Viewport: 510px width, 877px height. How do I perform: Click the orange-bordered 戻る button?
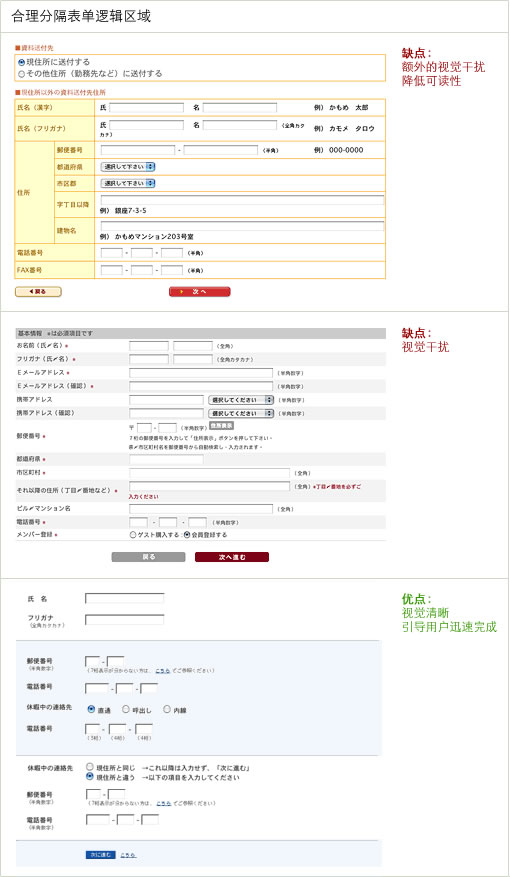click(38, 292)
